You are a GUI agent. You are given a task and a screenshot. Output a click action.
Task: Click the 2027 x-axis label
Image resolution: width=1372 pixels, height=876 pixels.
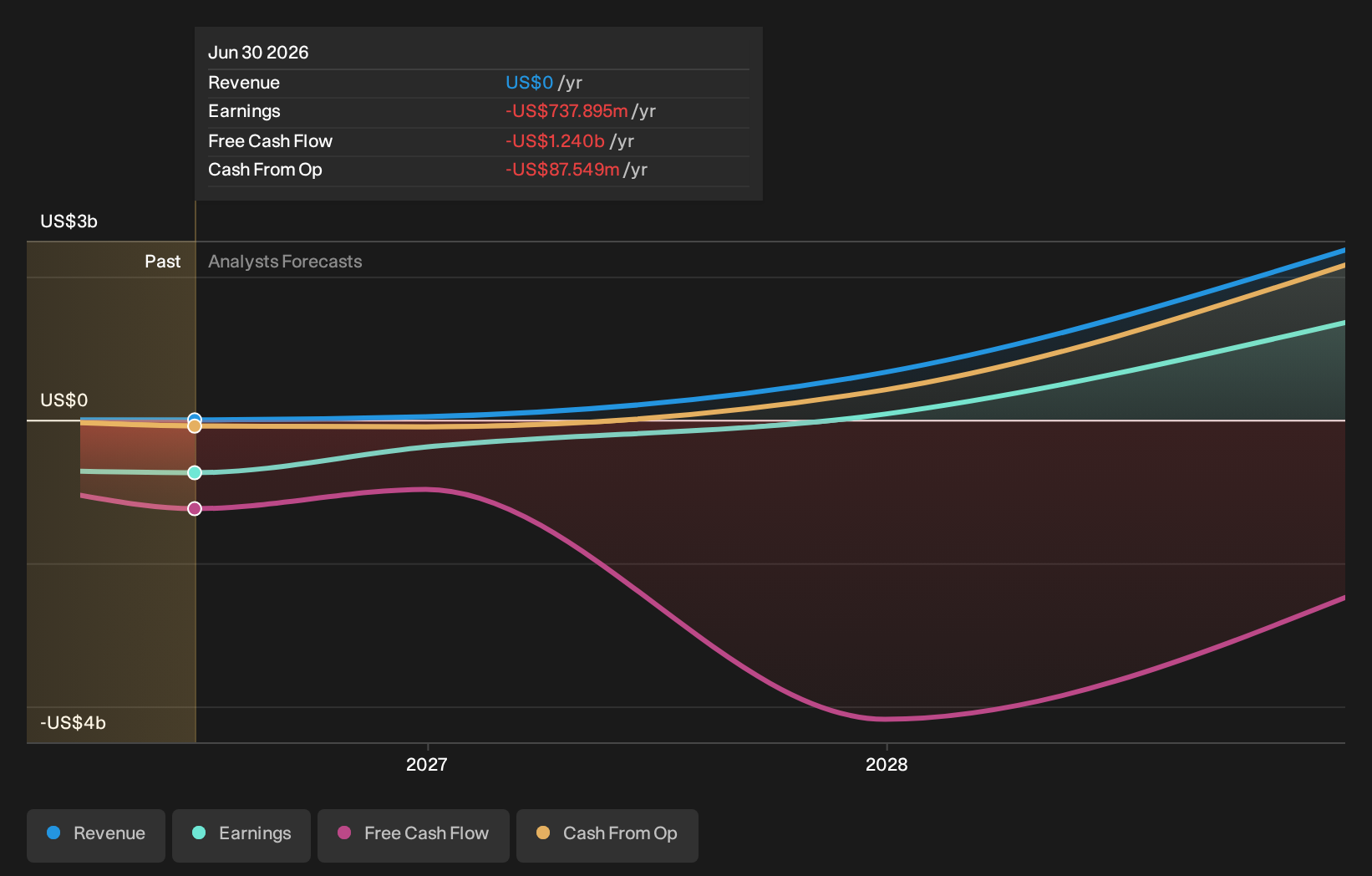click(x=427, y=764)
